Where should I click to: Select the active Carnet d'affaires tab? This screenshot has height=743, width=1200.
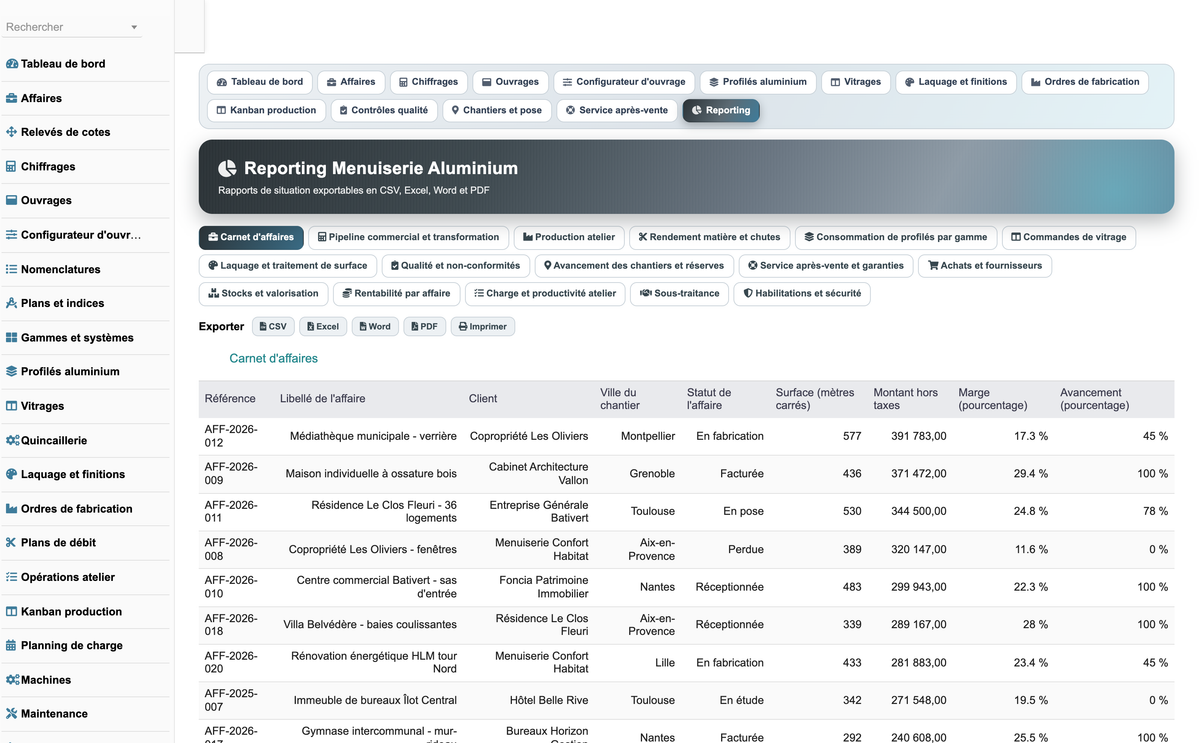pos(251,237)
